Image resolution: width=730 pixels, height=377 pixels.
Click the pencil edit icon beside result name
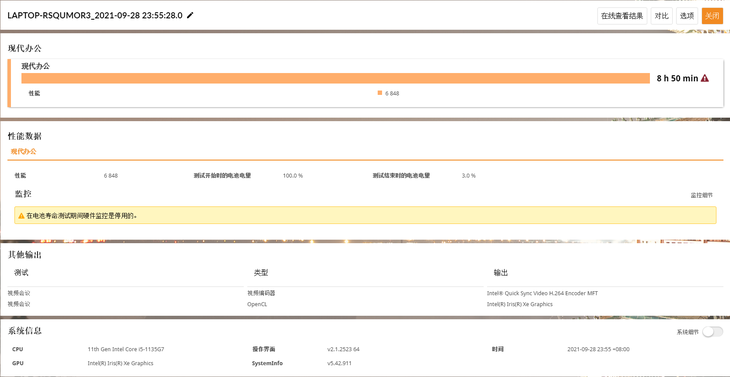[x=190, y=15]
